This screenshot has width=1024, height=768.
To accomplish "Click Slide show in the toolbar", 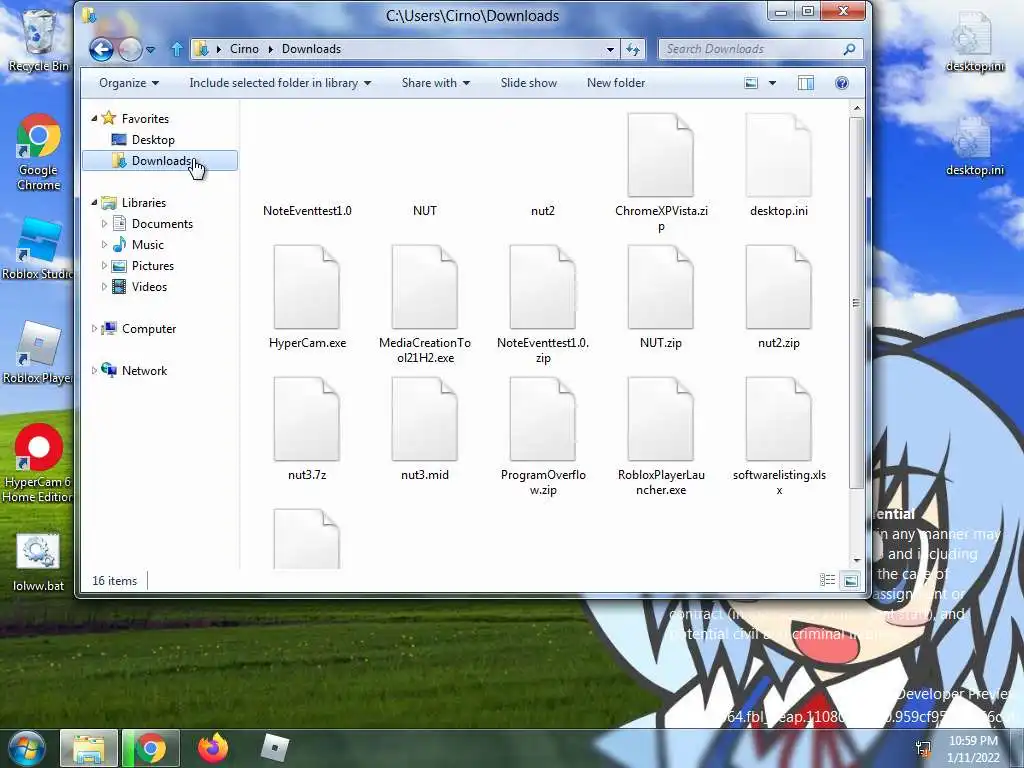I will pos(528,83).
